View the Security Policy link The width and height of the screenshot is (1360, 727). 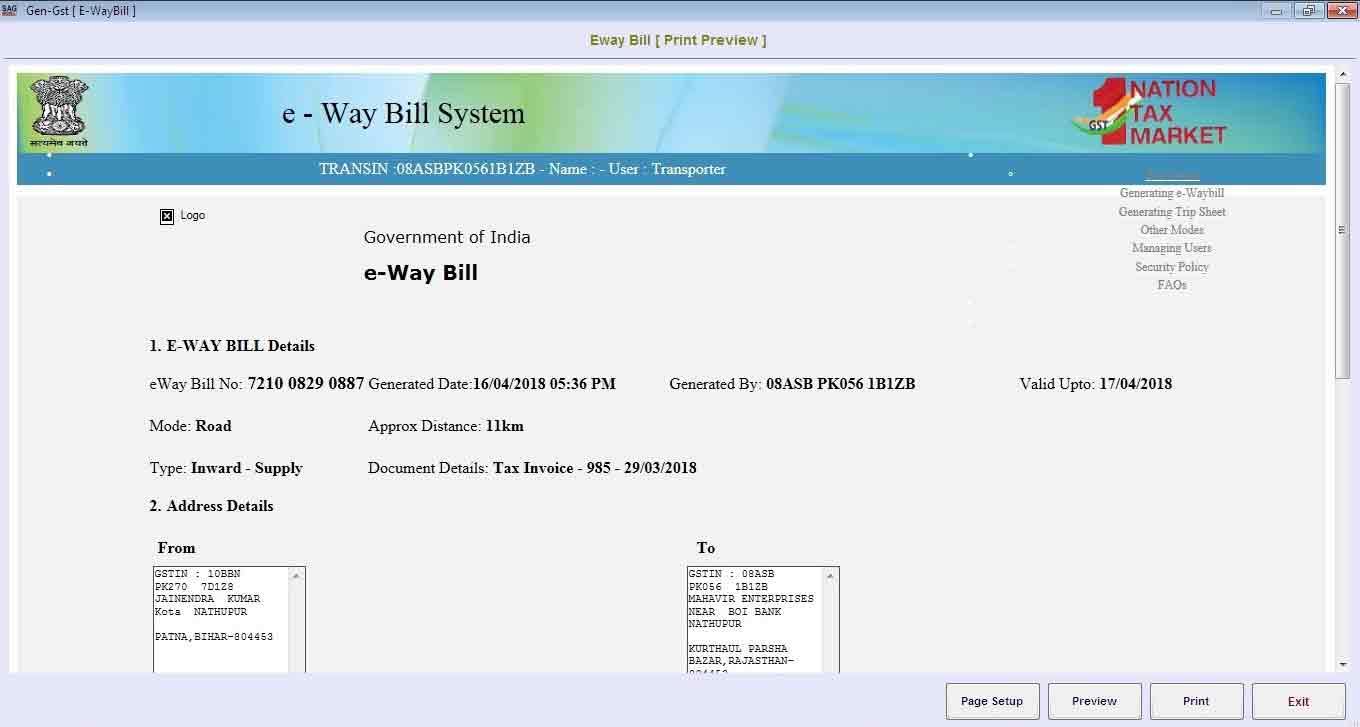pos(1171,267)
